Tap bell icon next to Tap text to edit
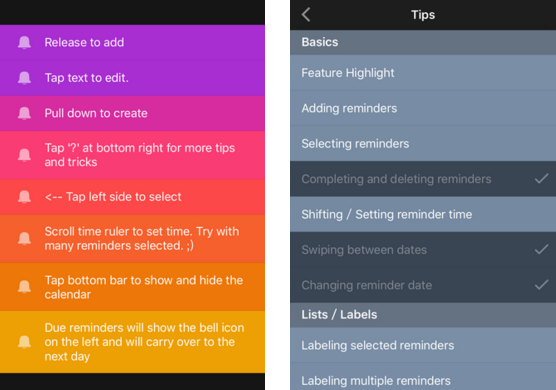 pos(24,78)
